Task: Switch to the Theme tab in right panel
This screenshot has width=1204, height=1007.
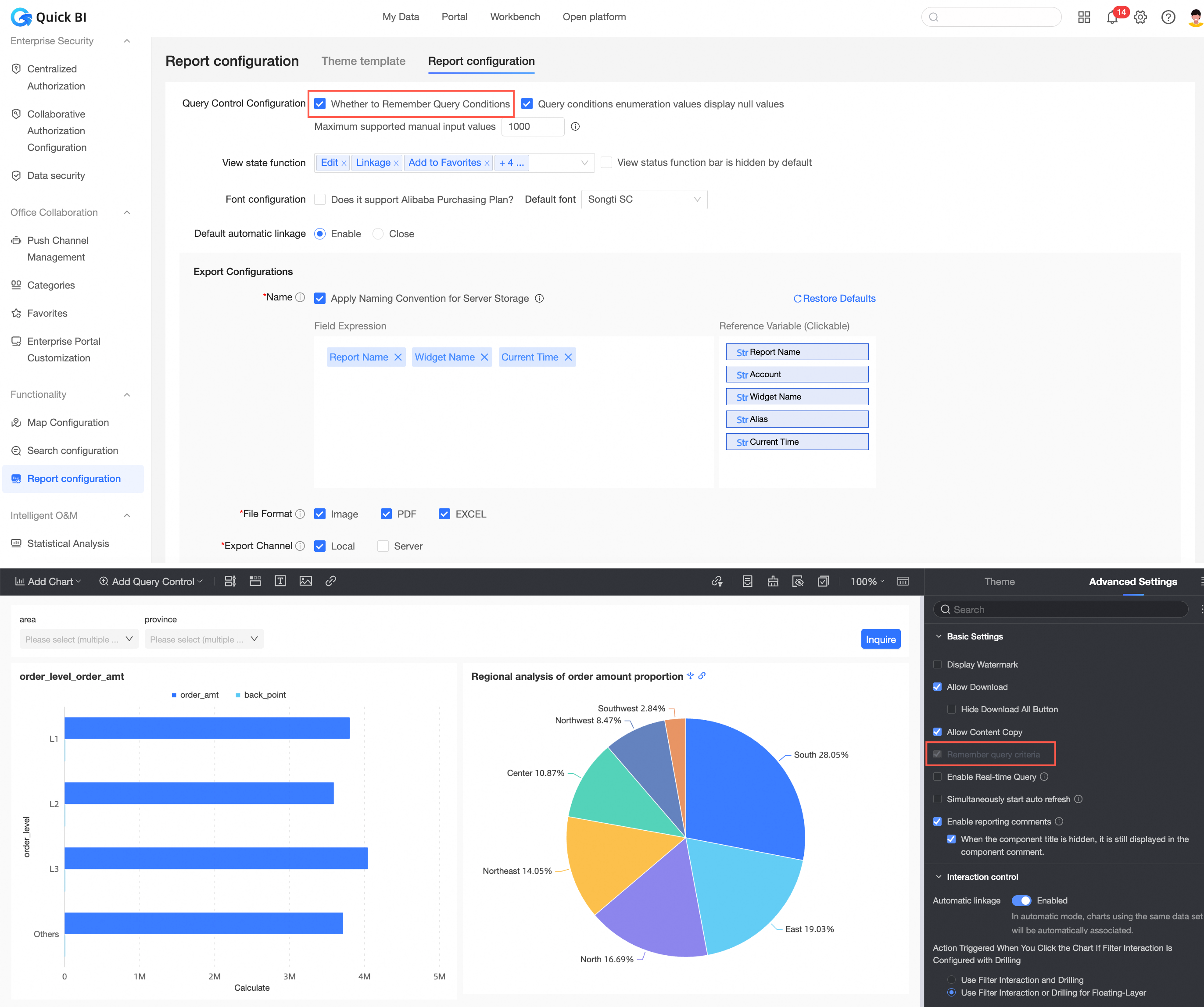Action: click(x=1000, y=581)
